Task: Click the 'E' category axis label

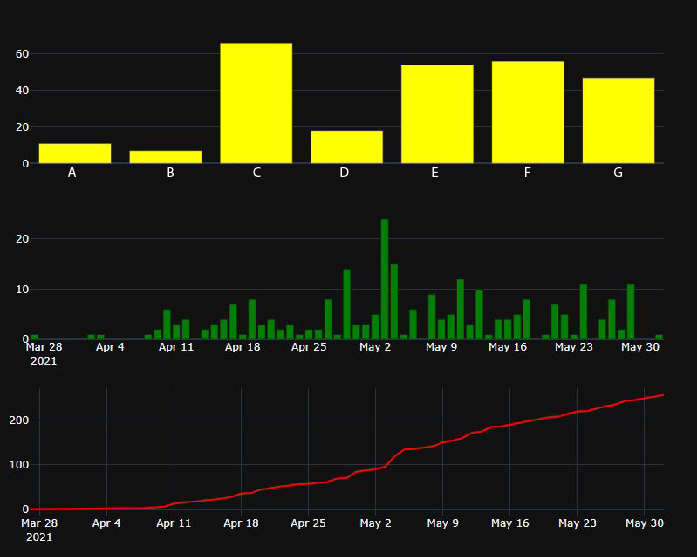Action: coord(435,172)
